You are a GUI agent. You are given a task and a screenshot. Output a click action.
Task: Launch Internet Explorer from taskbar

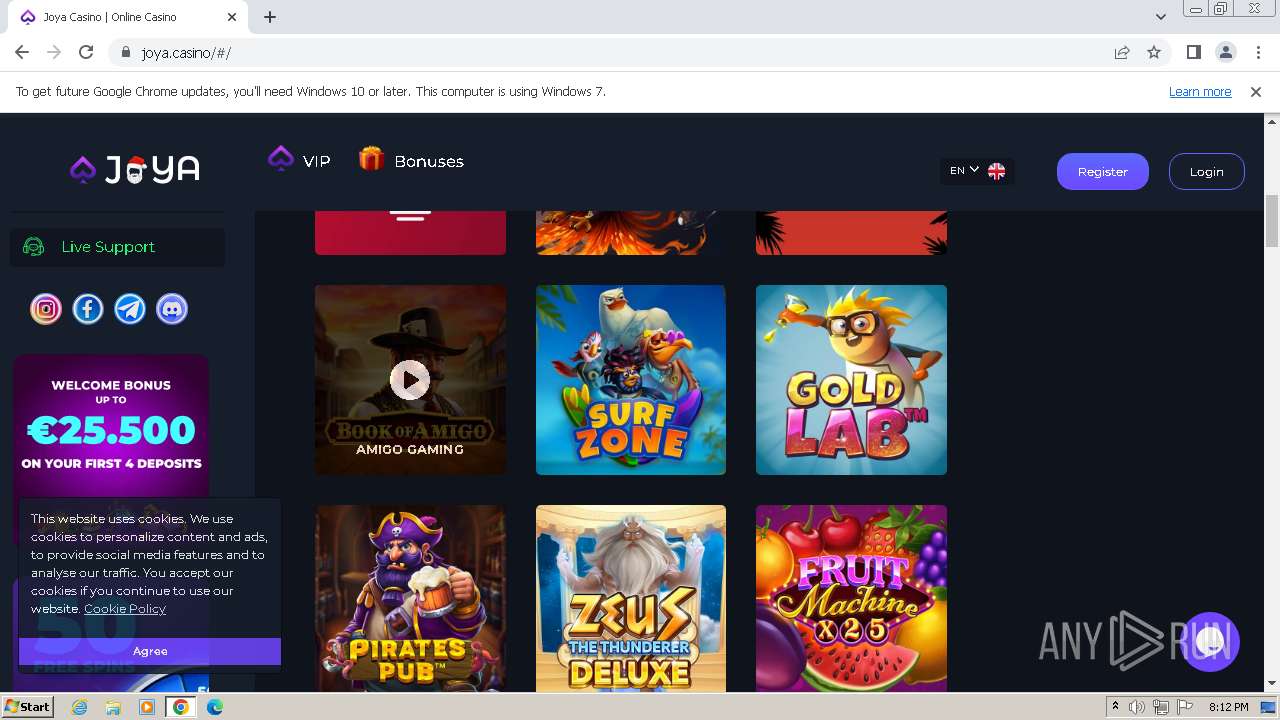(80, 707)
